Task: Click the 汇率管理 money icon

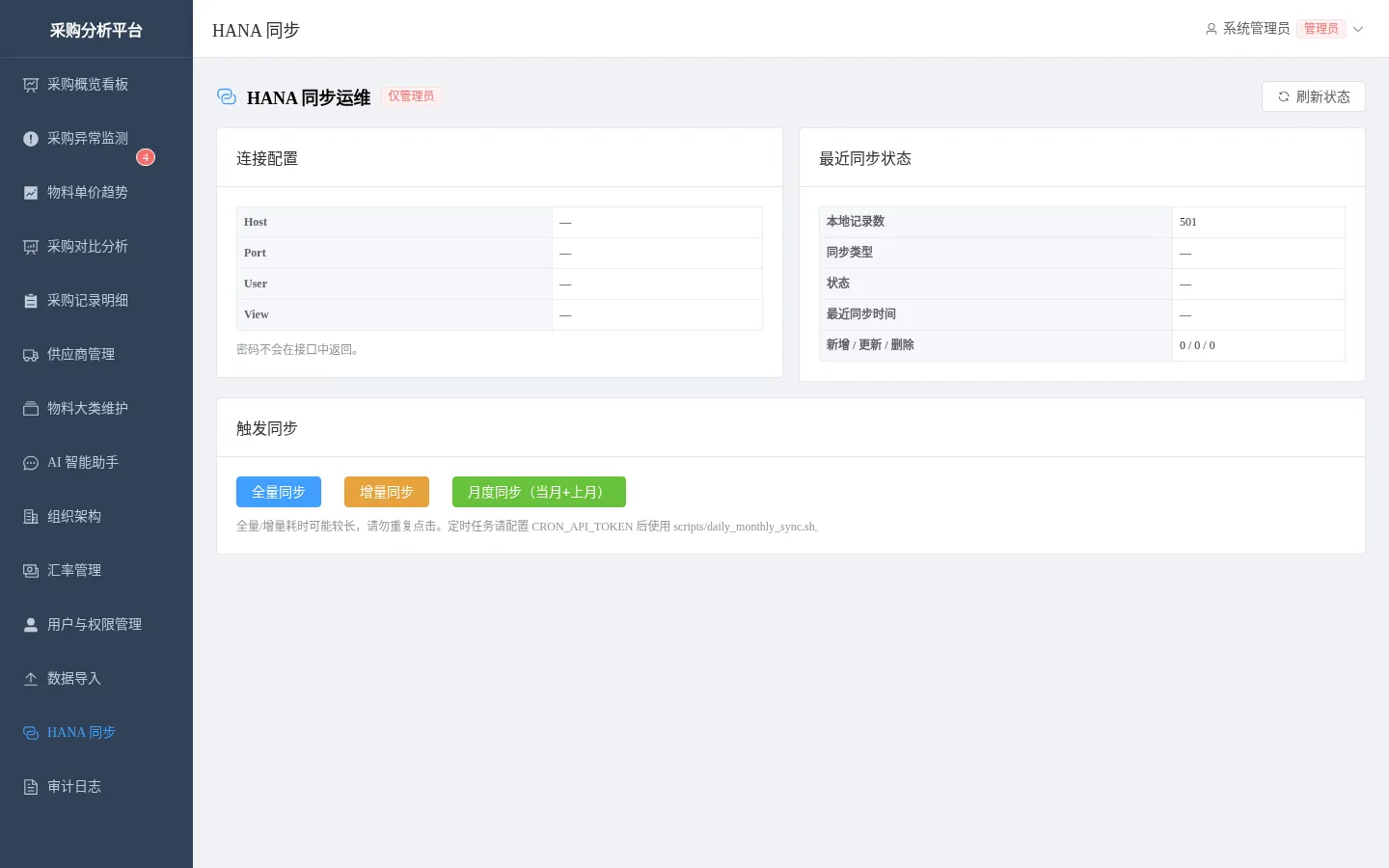Action: click(x=31, y=571)
